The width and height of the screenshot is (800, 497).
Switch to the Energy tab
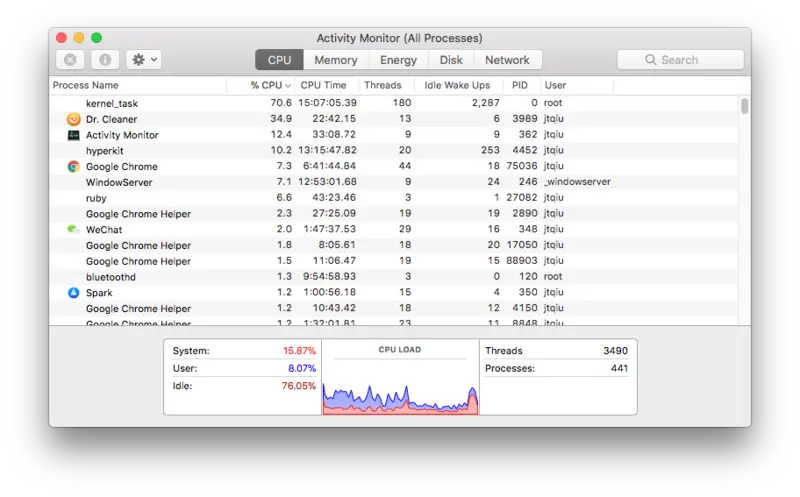pos(398,60)
